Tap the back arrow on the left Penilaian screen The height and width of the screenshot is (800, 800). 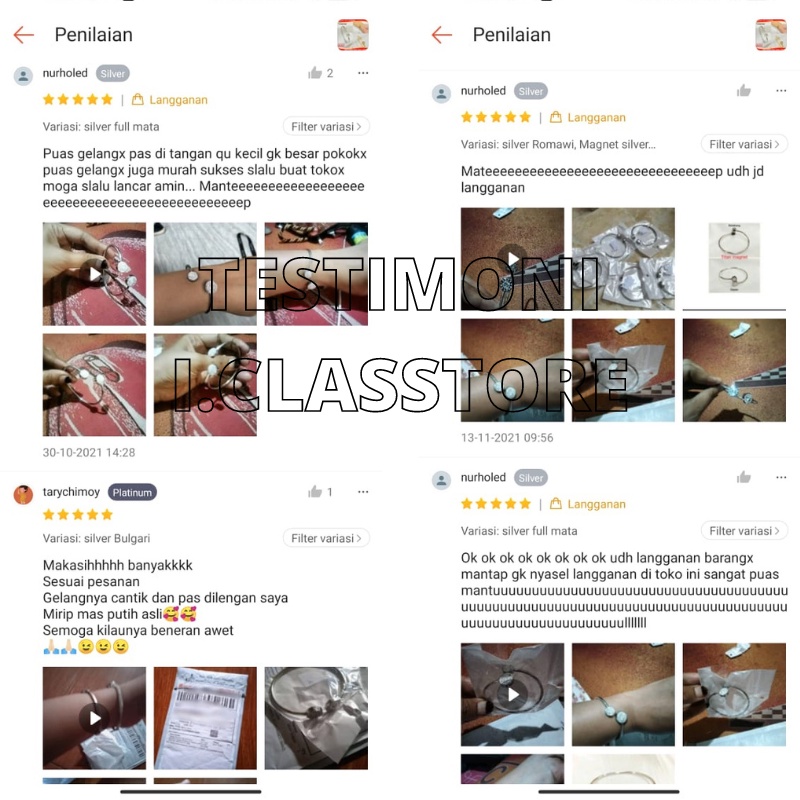23,35
